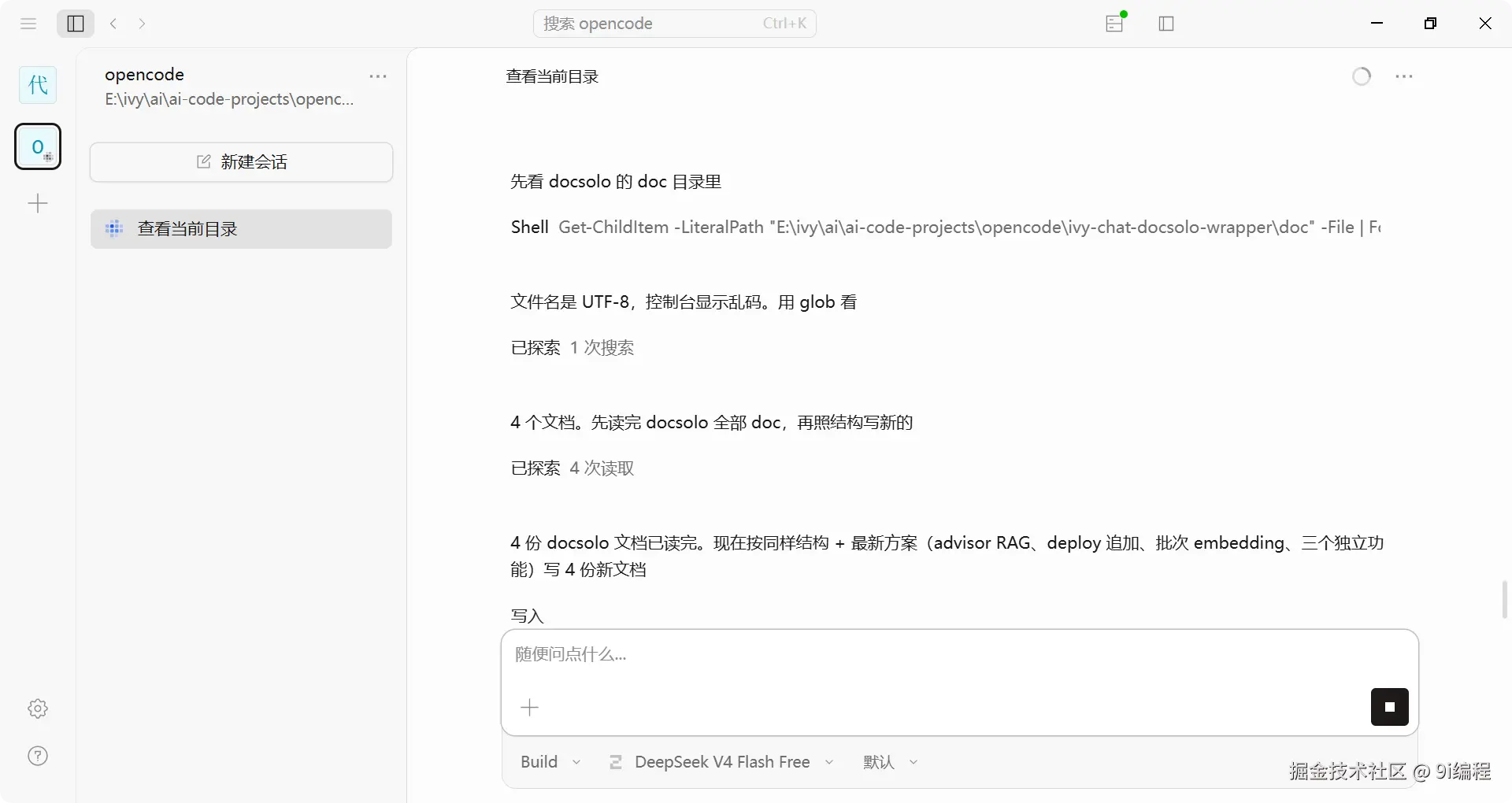
Task: Click the chat scrollbar thumb
Action: (1505, 600)
